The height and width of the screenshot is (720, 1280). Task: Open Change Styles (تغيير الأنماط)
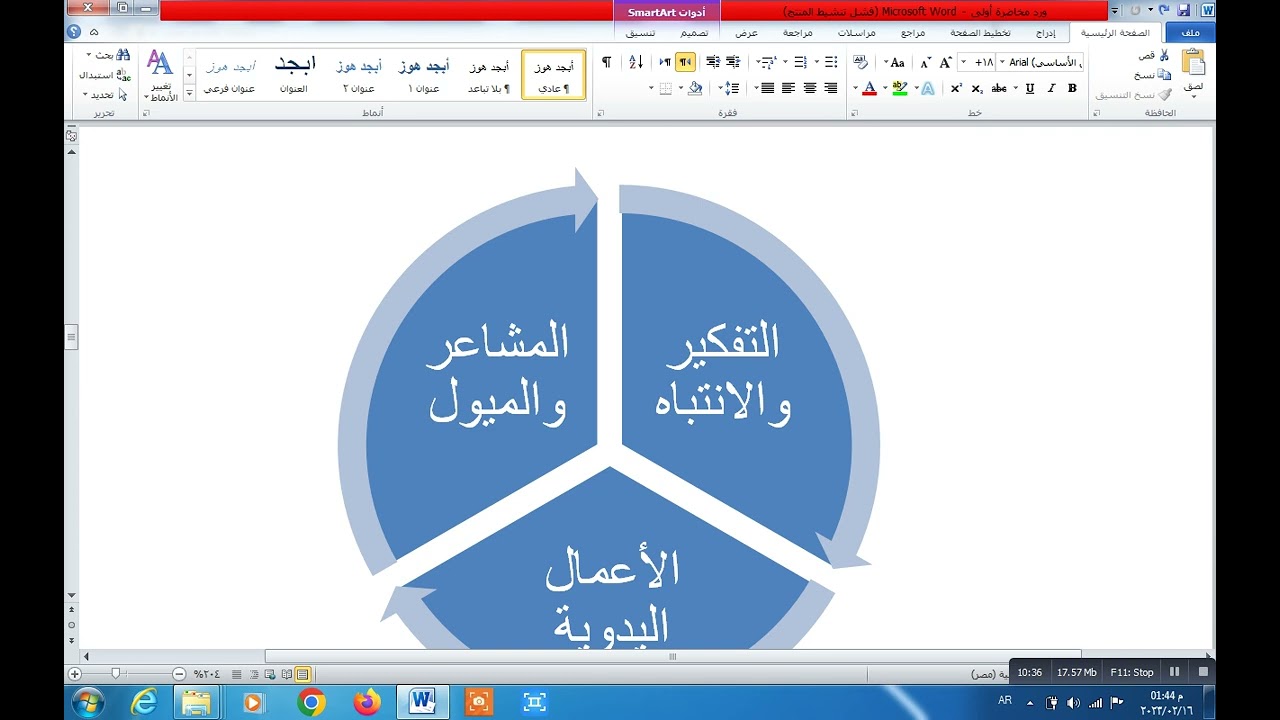pos(160,76)
